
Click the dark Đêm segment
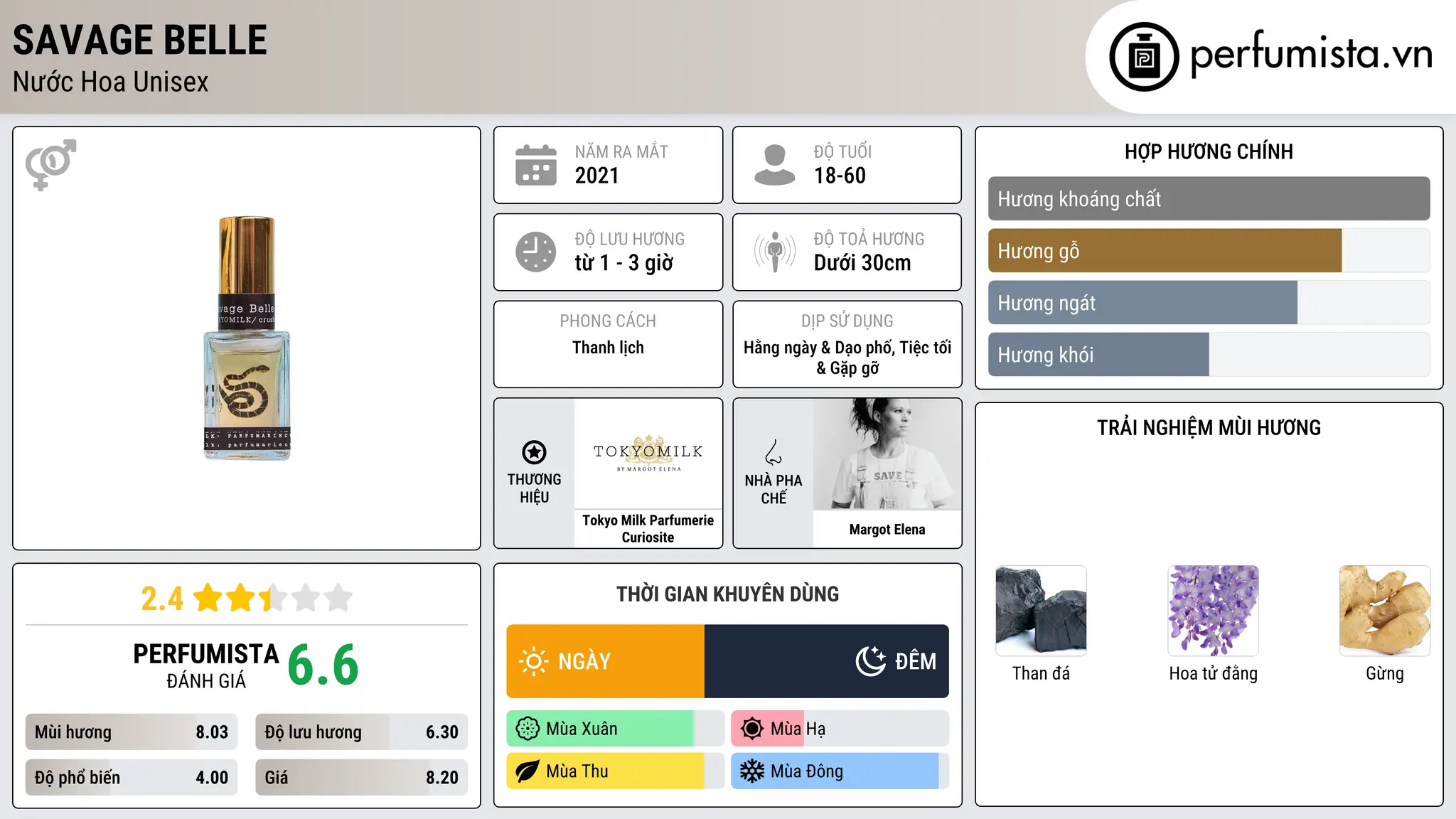827,661
